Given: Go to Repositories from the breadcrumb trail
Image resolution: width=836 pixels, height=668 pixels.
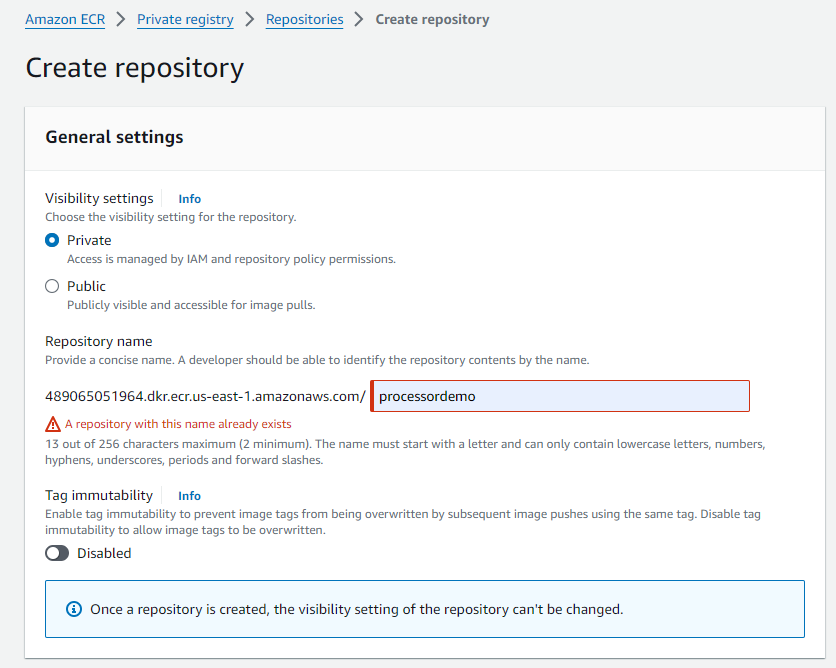Looking at the screenshot, I should point(304,19).
